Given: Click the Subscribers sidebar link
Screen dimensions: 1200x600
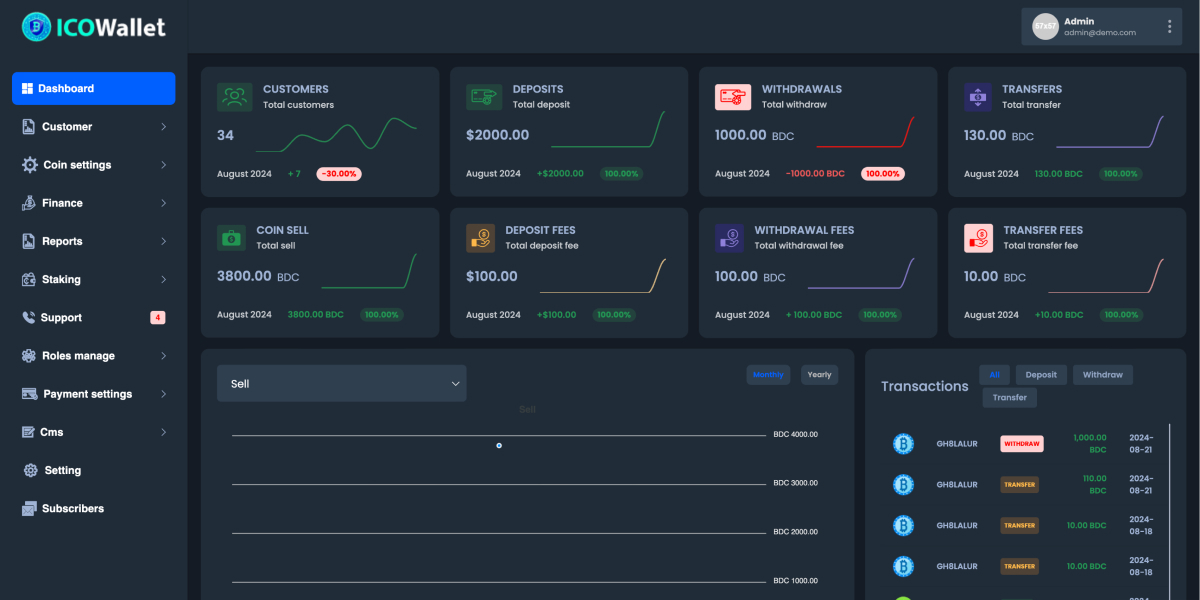Looking at the screenshot, I should point(75,508).
